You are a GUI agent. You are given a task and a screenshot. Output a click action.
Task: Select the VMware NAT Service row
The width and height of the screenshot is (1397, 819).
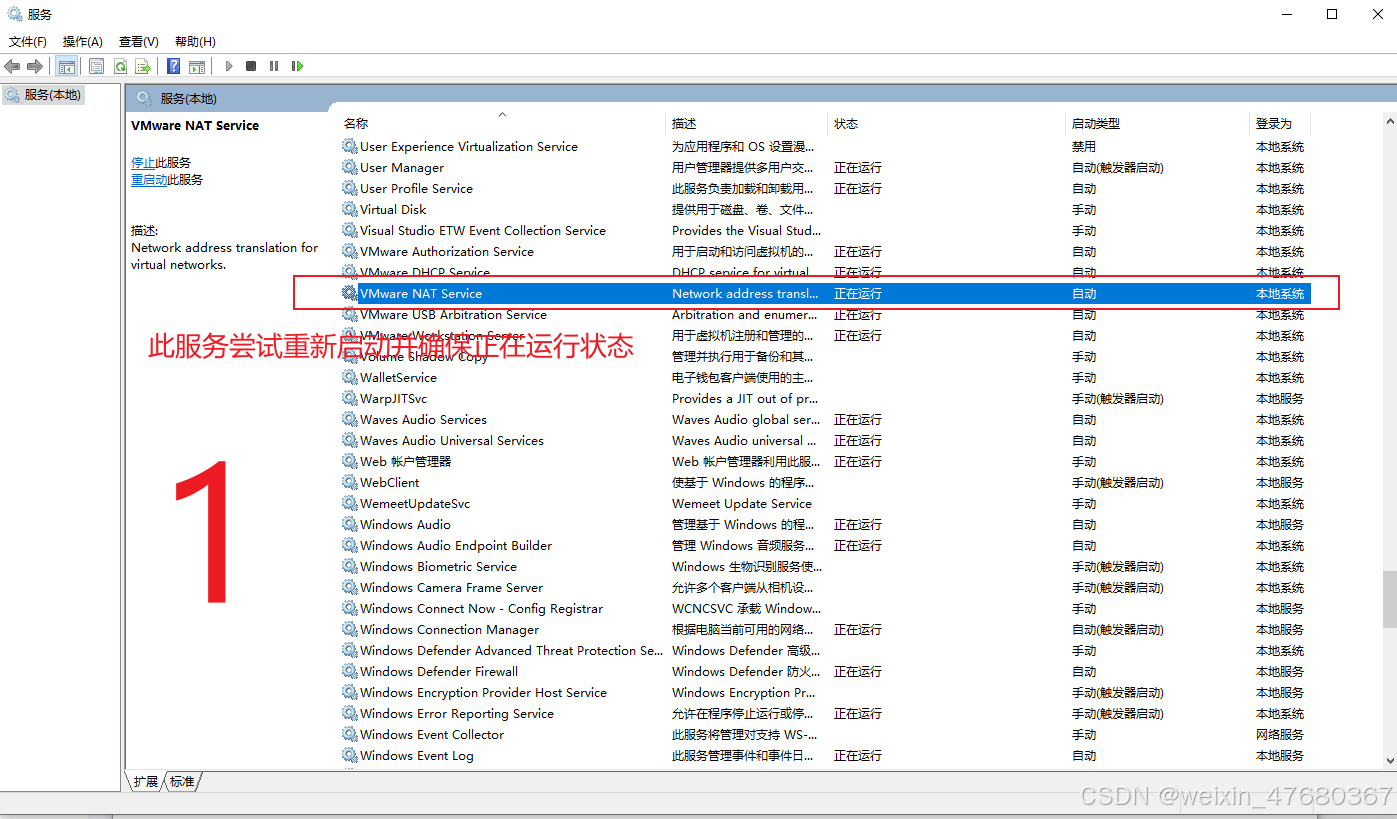825,293
